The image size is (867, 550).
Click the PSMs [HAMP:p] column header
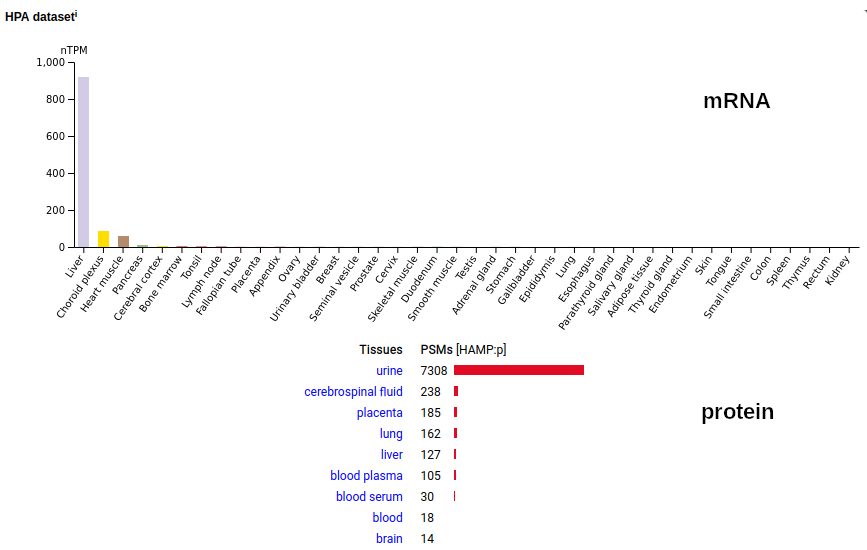pos(463,350)
